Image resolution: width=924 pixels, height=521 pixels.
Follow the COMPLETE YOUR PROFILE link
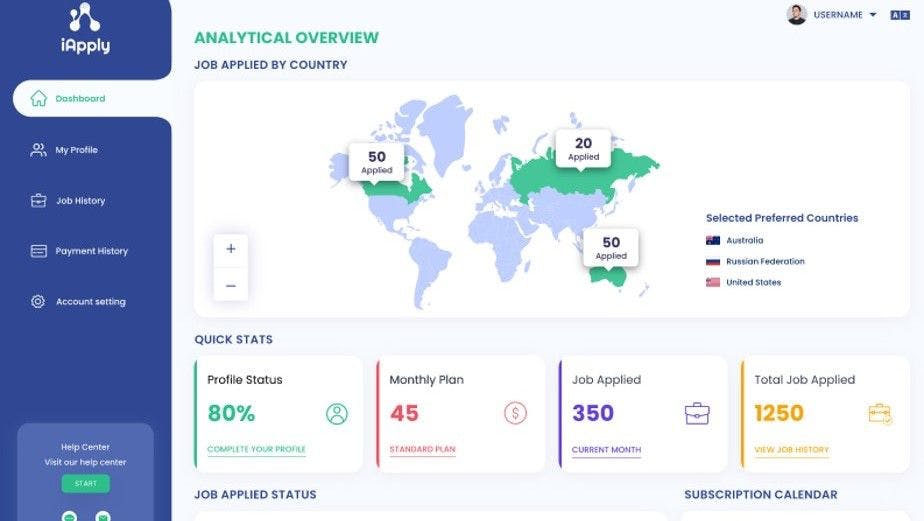[256, 450]
